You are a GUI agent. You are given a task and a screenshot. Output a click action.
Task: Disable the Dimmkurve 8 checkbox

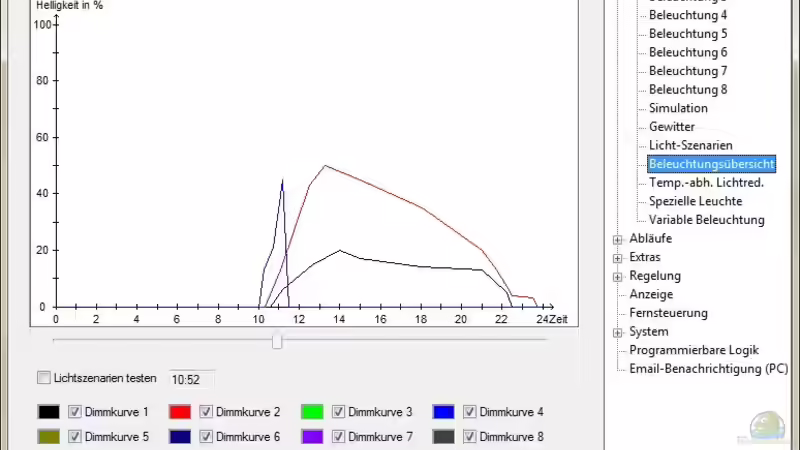(470, 437)
